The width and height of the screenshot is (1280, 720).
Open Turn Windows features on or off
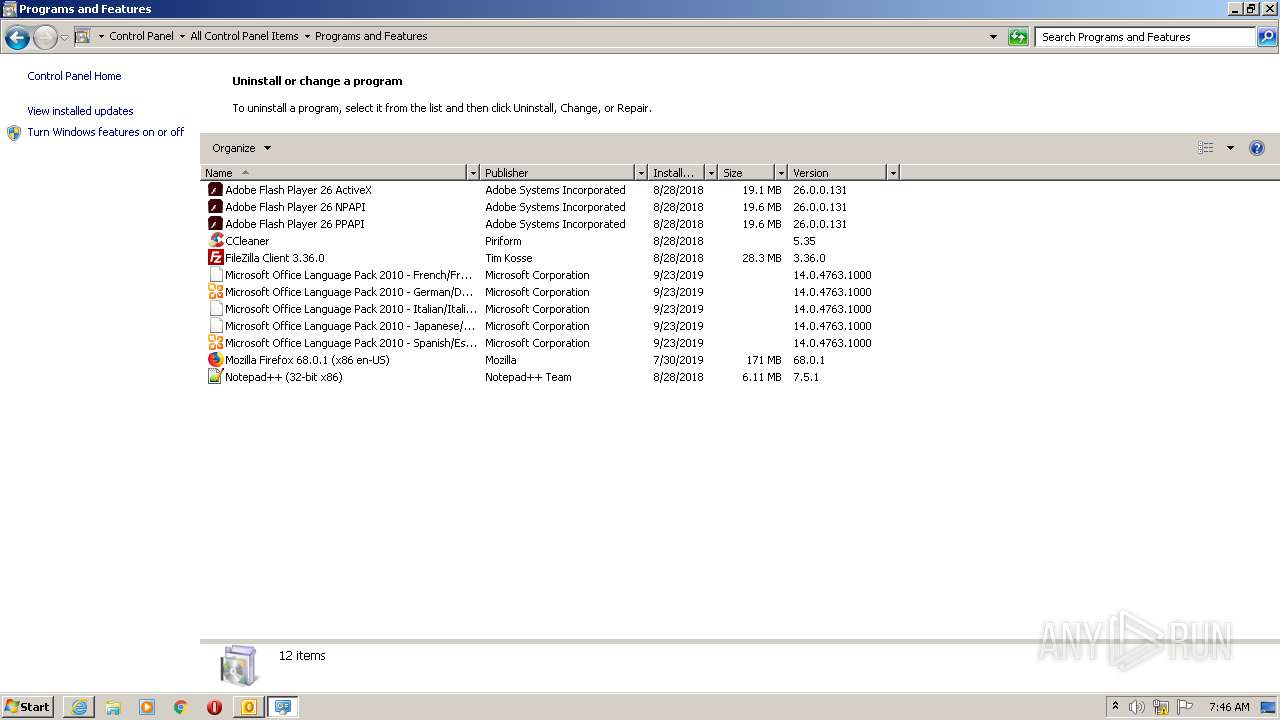click(x=105, y=132)
